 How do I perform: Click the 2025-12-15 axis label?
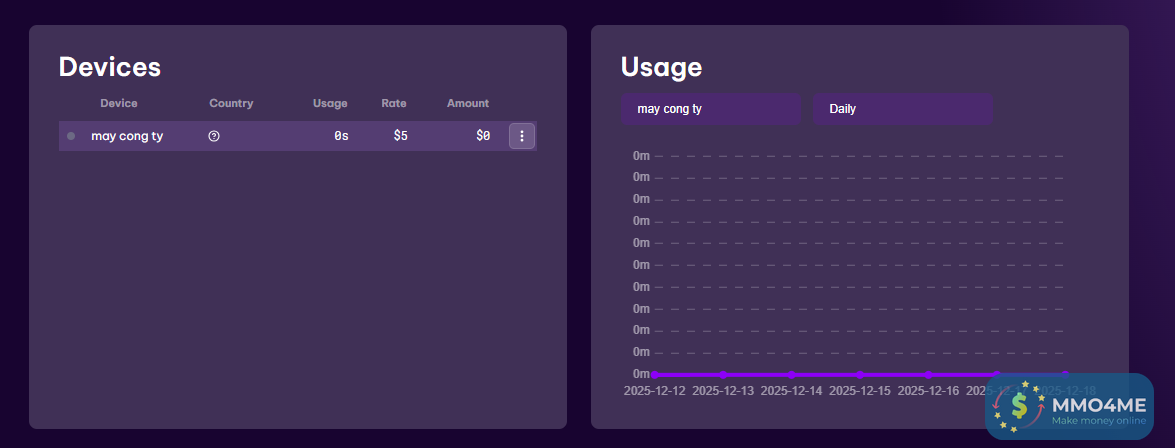click(x=860, y=391)
